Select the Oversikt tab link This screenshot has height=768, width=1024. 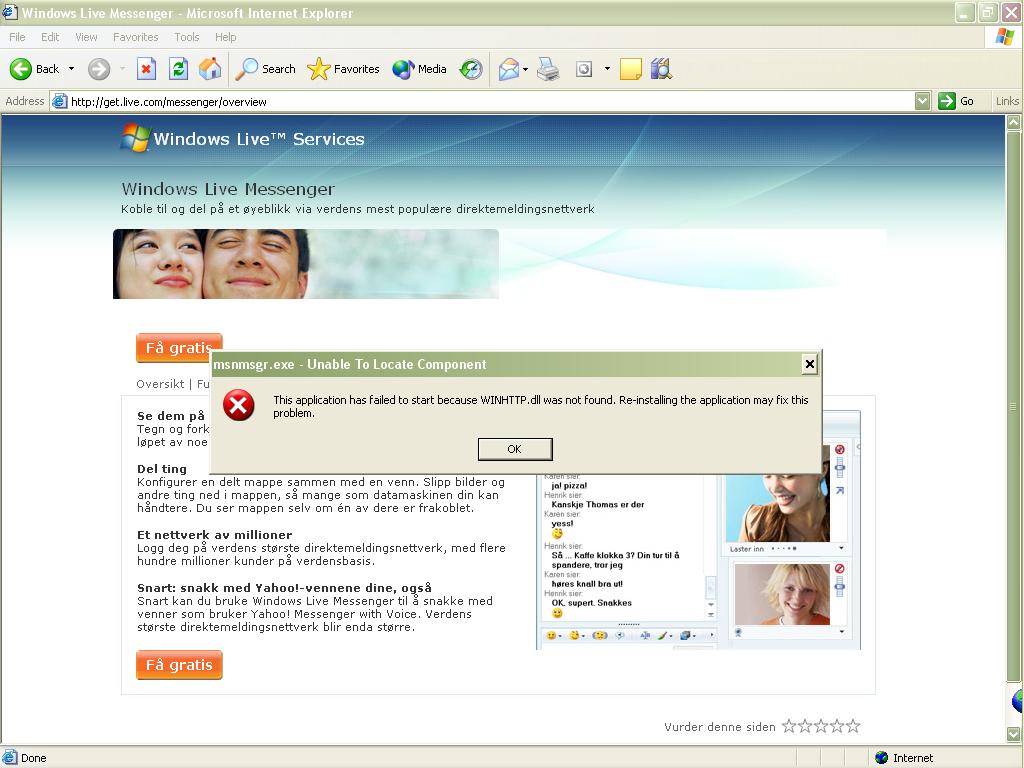[x=160, y=384]
